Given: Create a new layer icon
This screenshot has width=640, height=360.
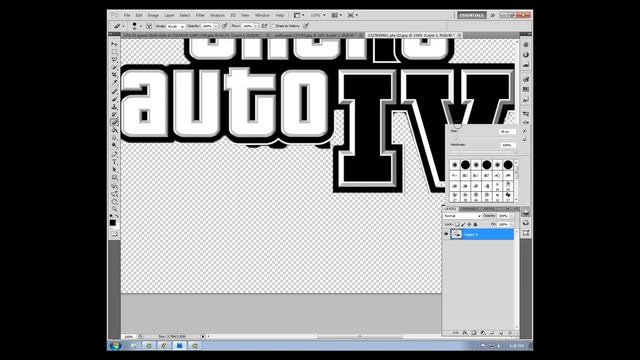Looking at the screenshot, I should coord(501,333).
